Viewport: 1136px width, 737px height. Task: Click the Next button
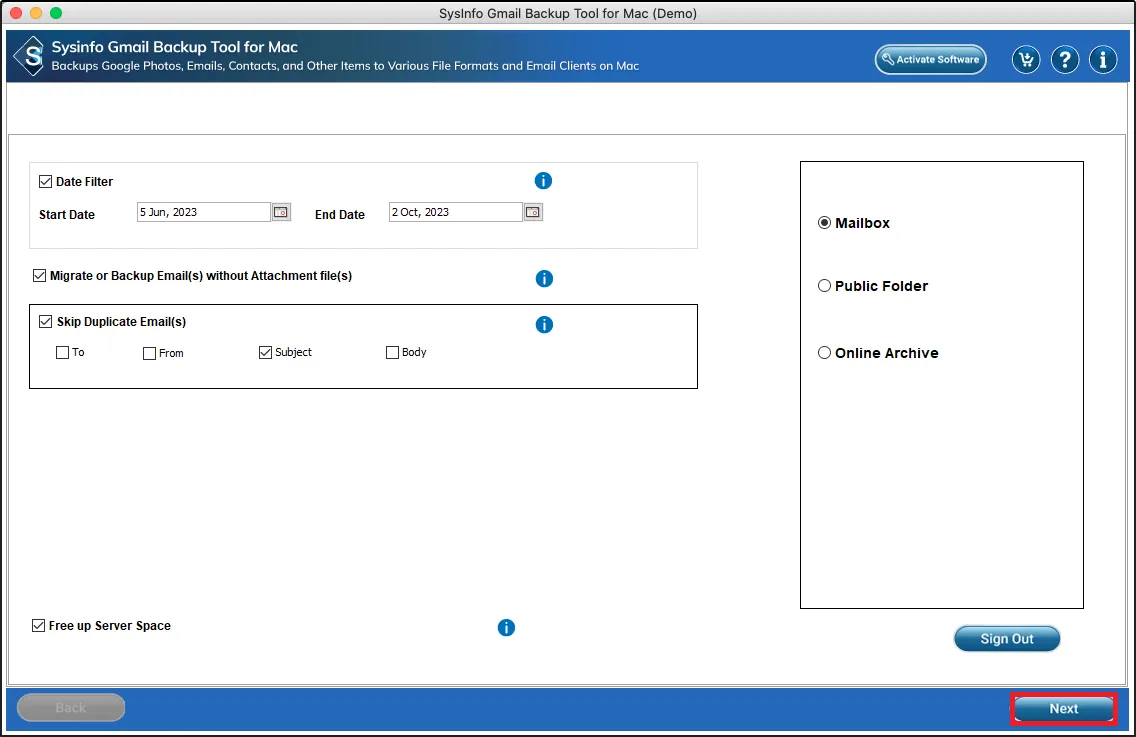click(1064, 709)
